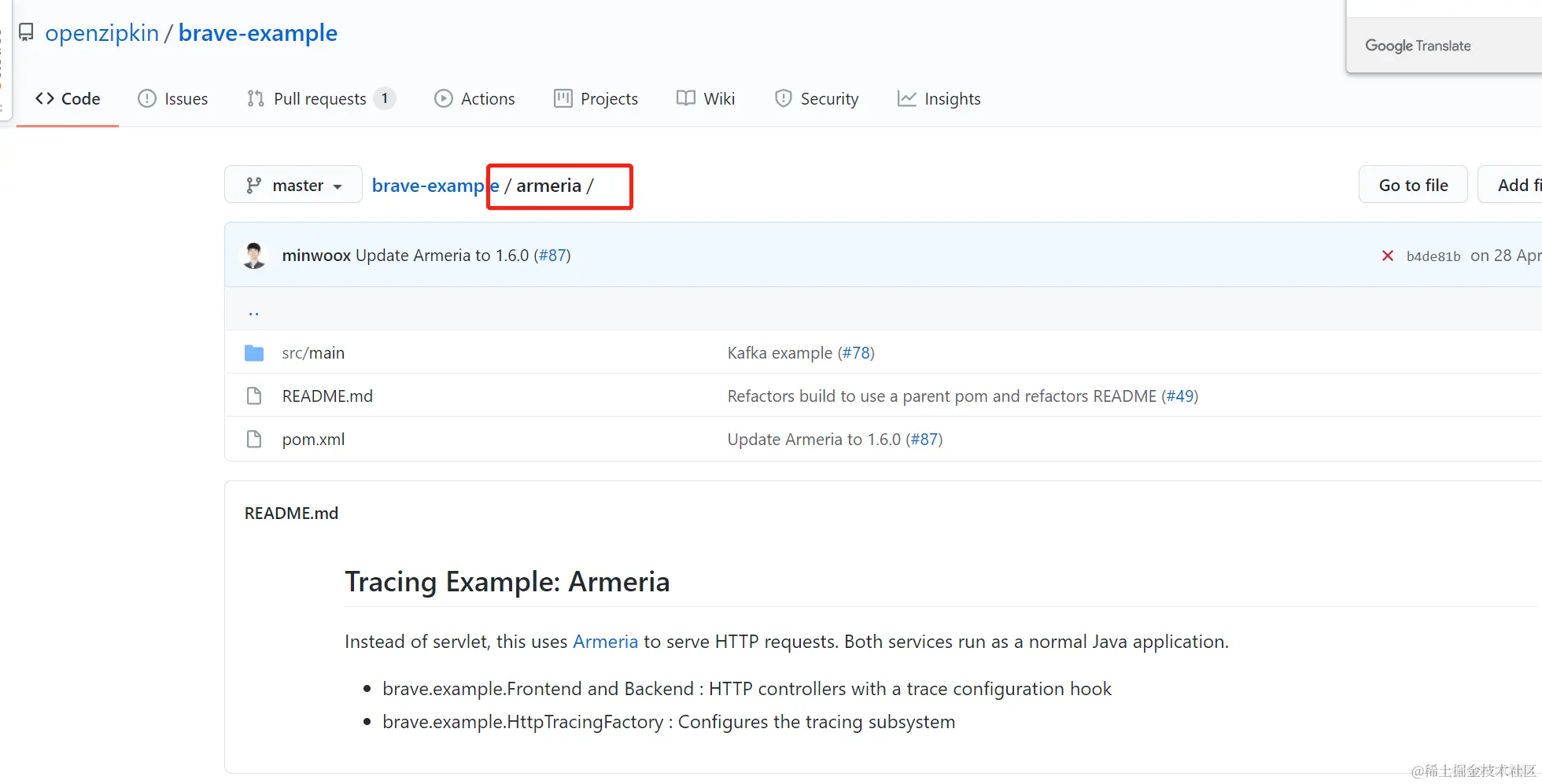Click the failed status X icon
This screenshot has height=784, width=1542.
[x=1388, y=256]
